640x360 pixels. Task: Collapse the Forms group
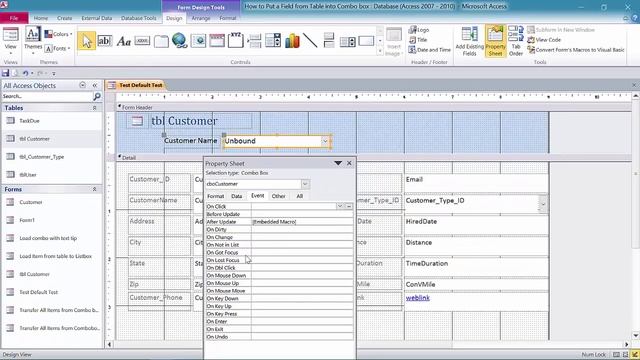click(x=94, y=189)
